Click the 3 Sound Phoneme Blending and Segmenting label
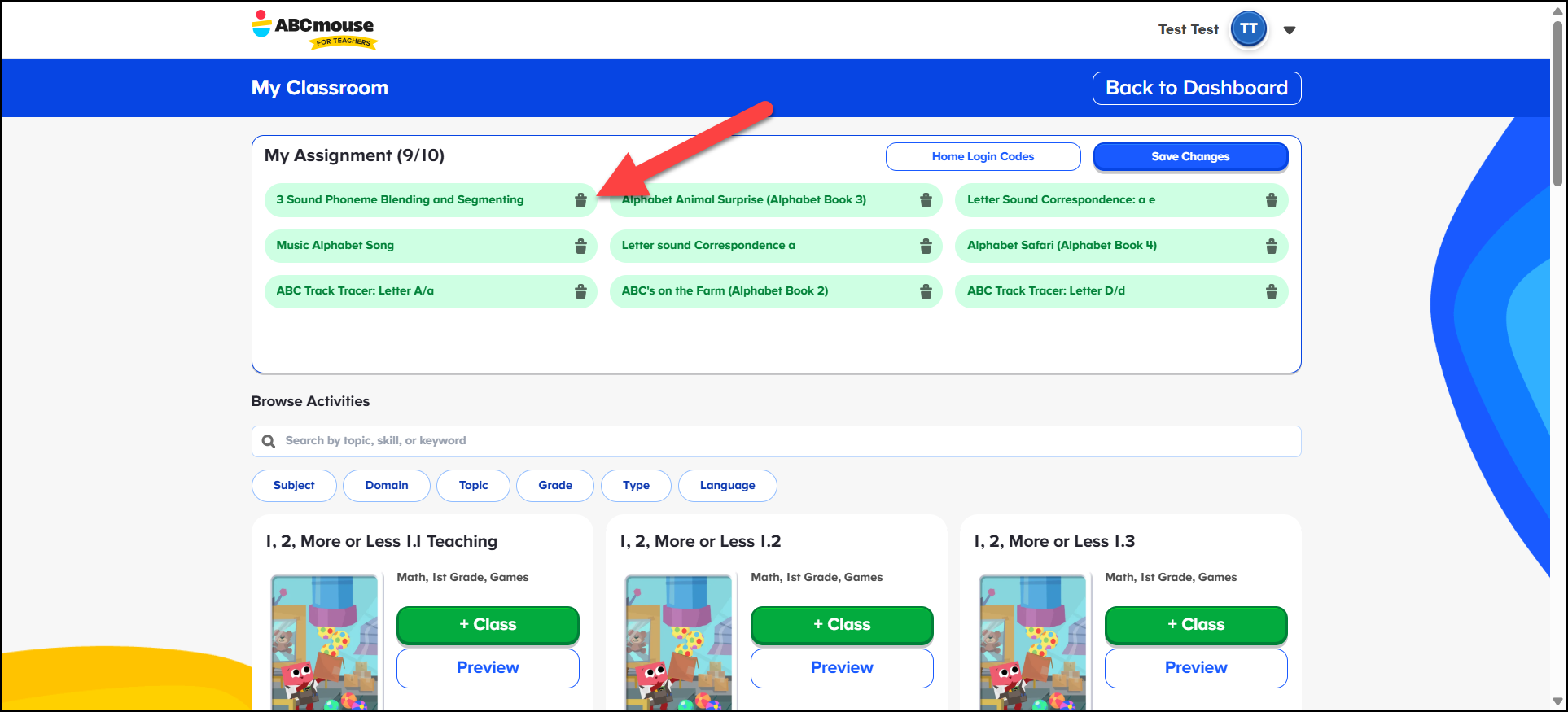Image resolution: width=1568 pixels, height=712 pixels. (400, 199)
